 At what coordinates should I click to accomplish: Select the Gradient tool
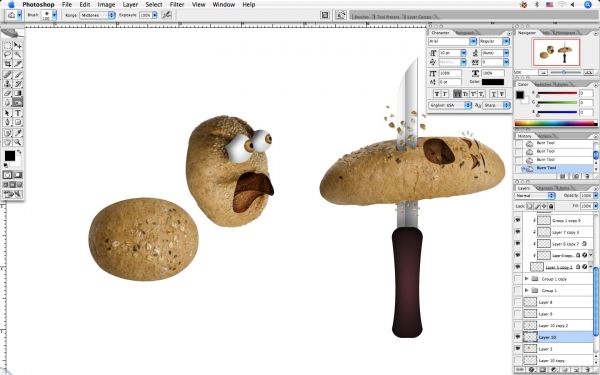click(18, 93)
